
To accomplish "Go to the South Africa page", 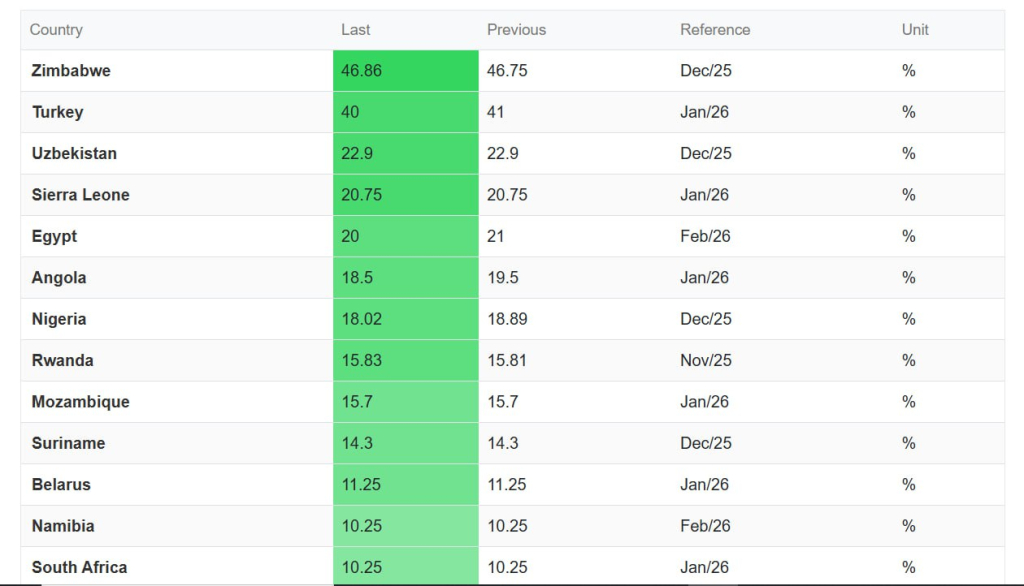I will 79,567.
